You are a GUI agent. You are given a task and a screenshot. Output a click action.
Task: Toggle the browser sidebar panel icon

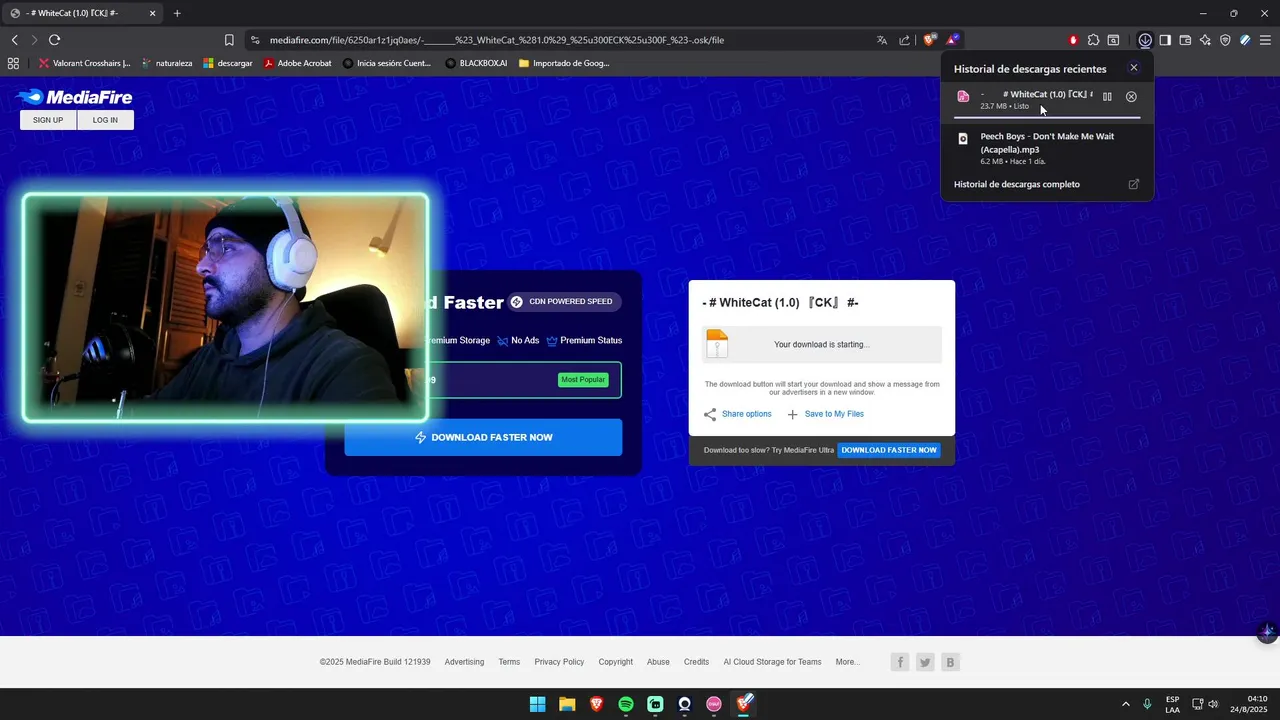point(1165,40)
